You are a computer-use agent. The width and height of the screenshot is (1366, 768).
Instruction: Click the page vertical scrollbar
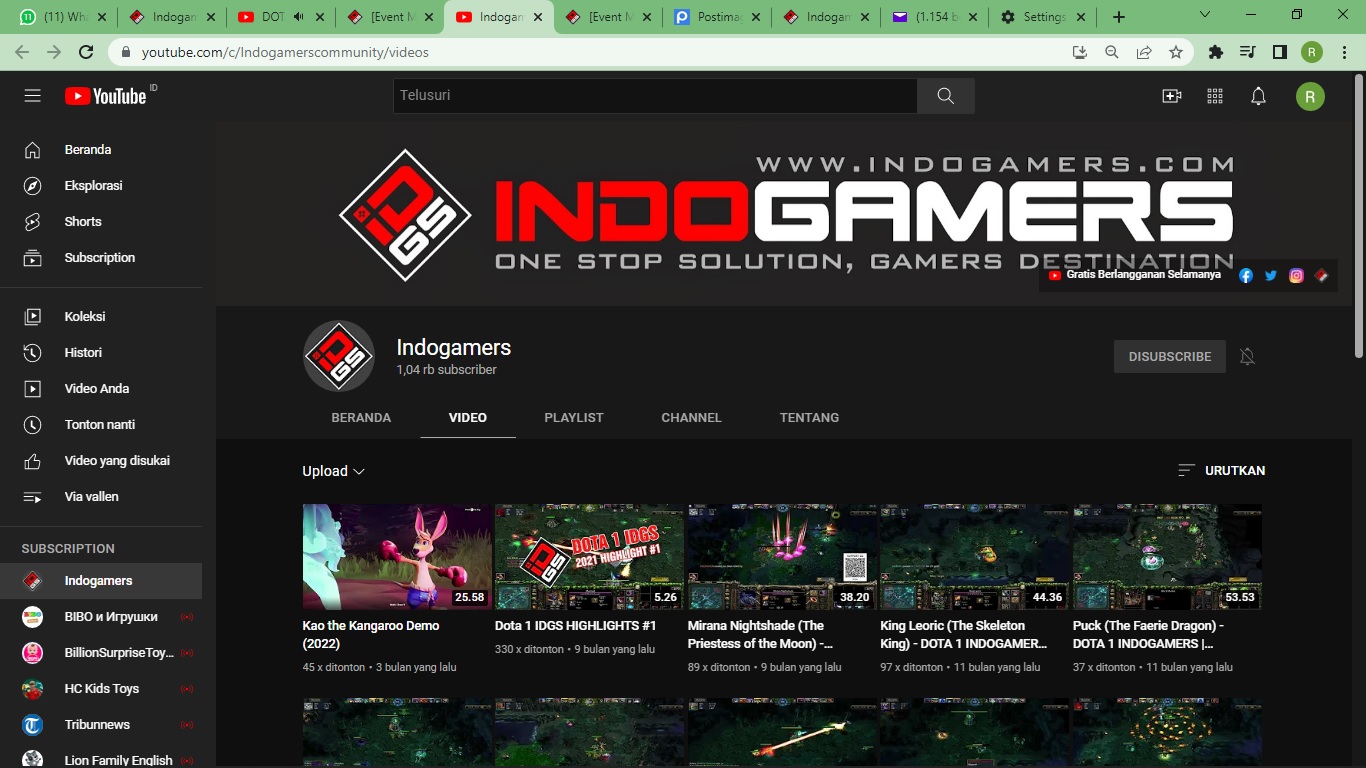[1358, 215]
